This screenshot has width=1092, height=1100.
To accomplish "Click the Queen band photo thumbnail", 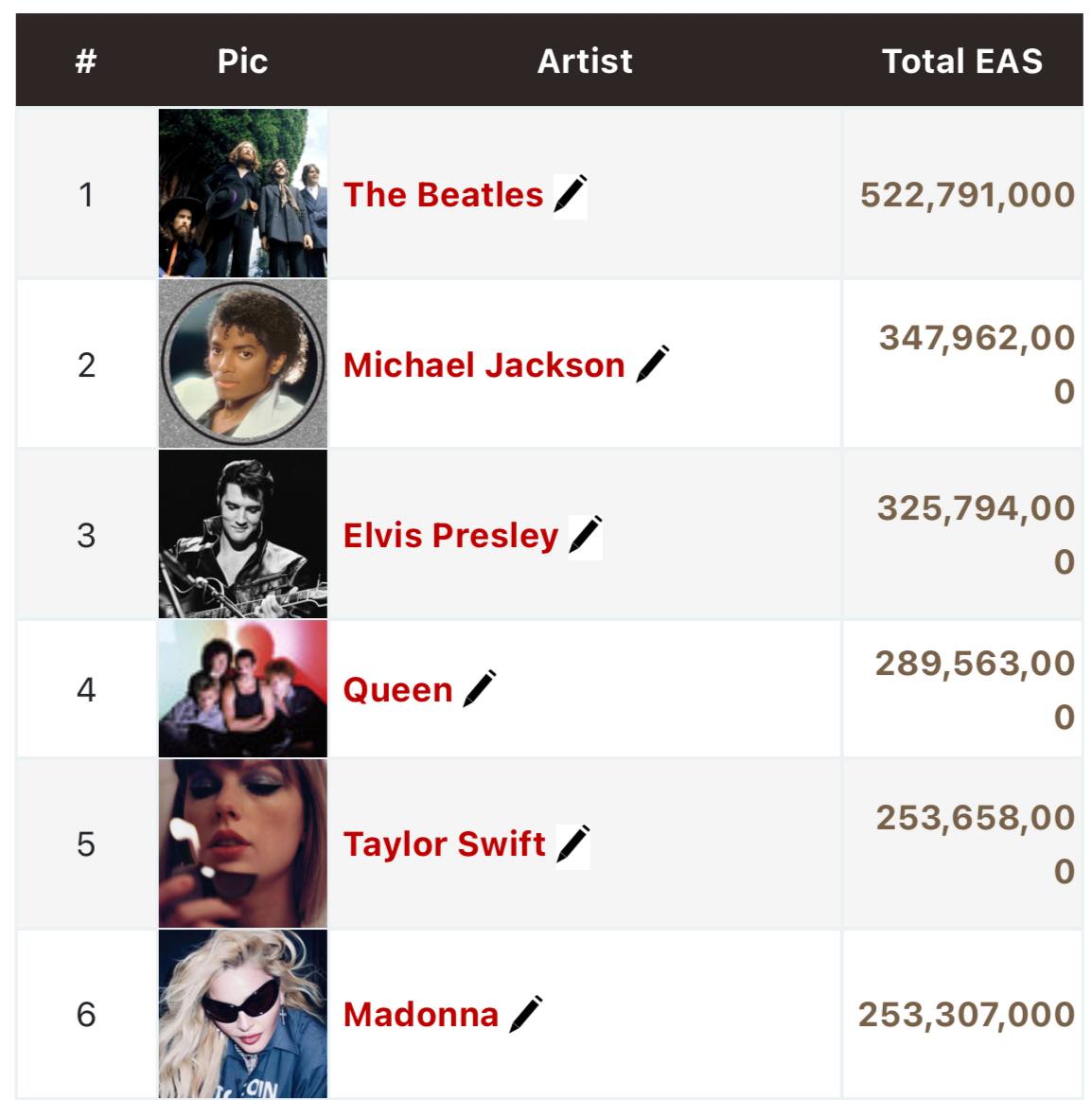I will pyautogui.click(x=243, y=688).
